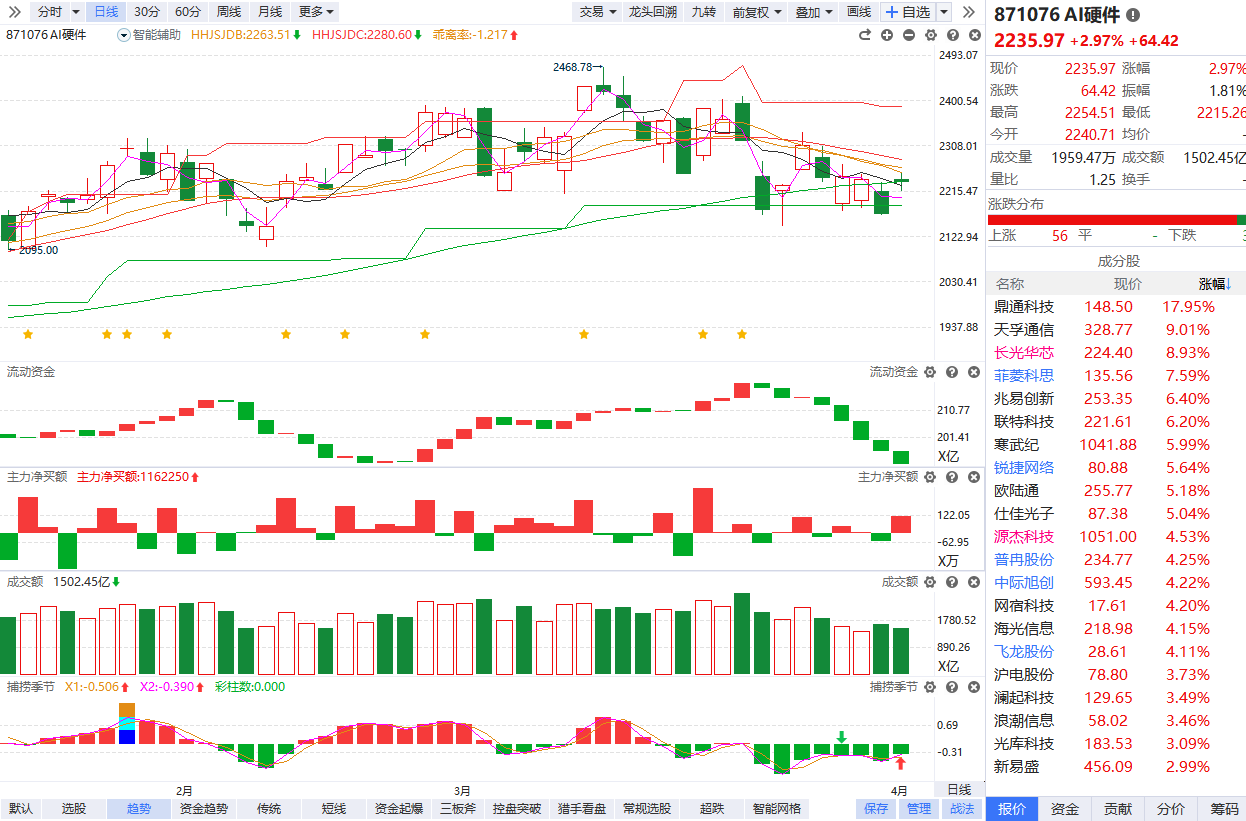Click the redo/share arrow icon on main chart
The width and height of the screenshot is (1246, 821).
point(865,35)
